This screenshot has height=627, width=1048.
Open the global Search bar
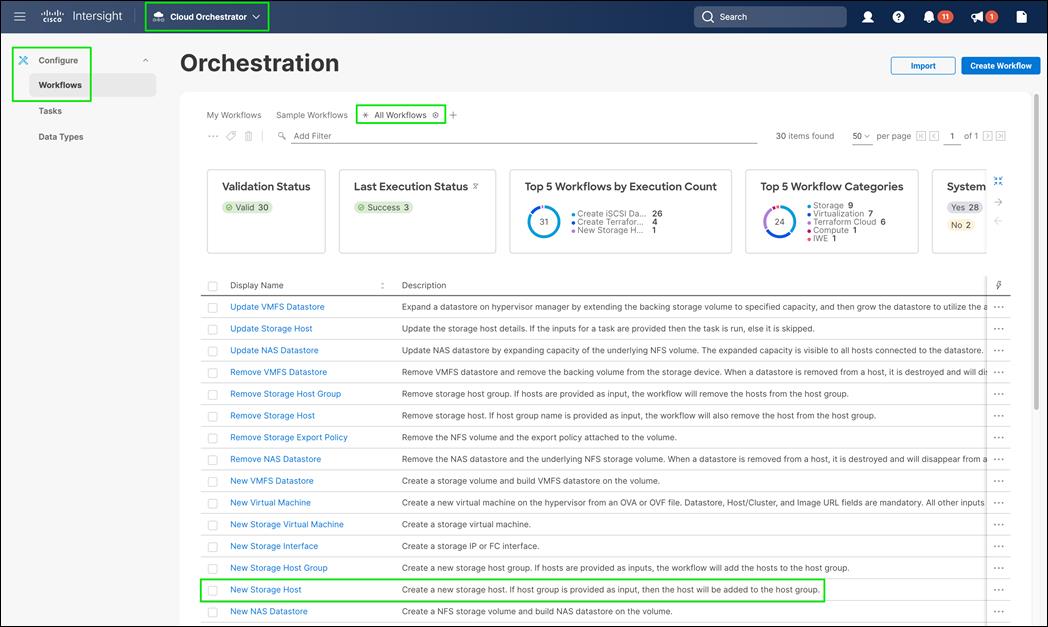click(x=769, y=16)
